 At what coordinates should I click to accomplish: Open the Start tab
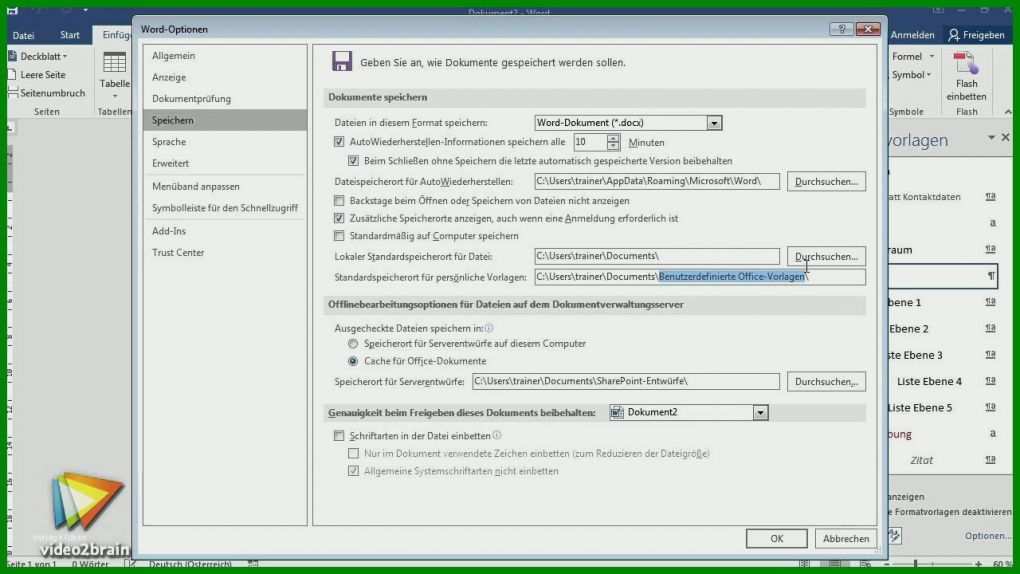click(x=70, y=35)
